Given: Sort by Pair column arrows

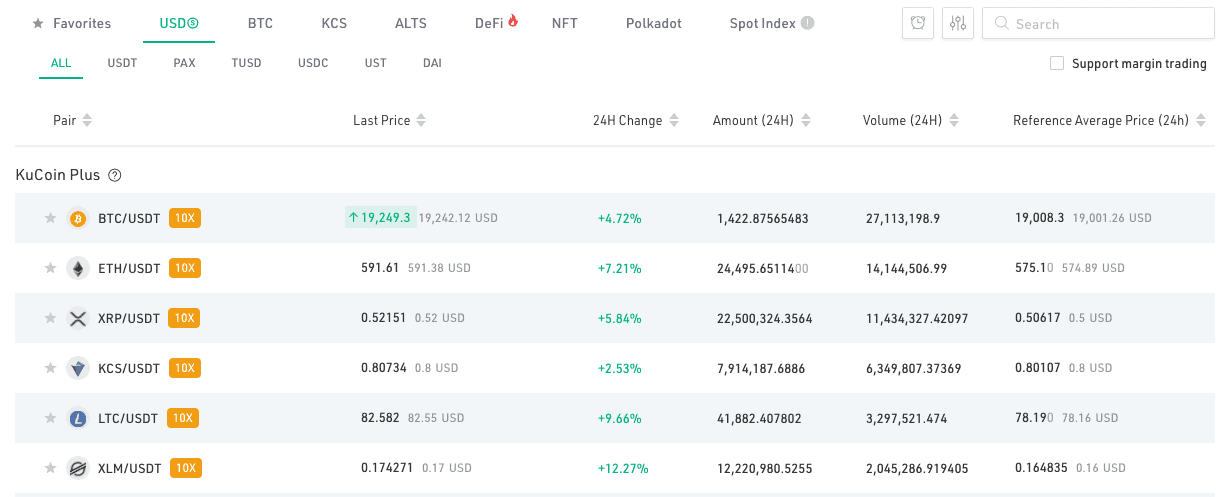Looking at the screenshot, I should [x=87, y=121].
